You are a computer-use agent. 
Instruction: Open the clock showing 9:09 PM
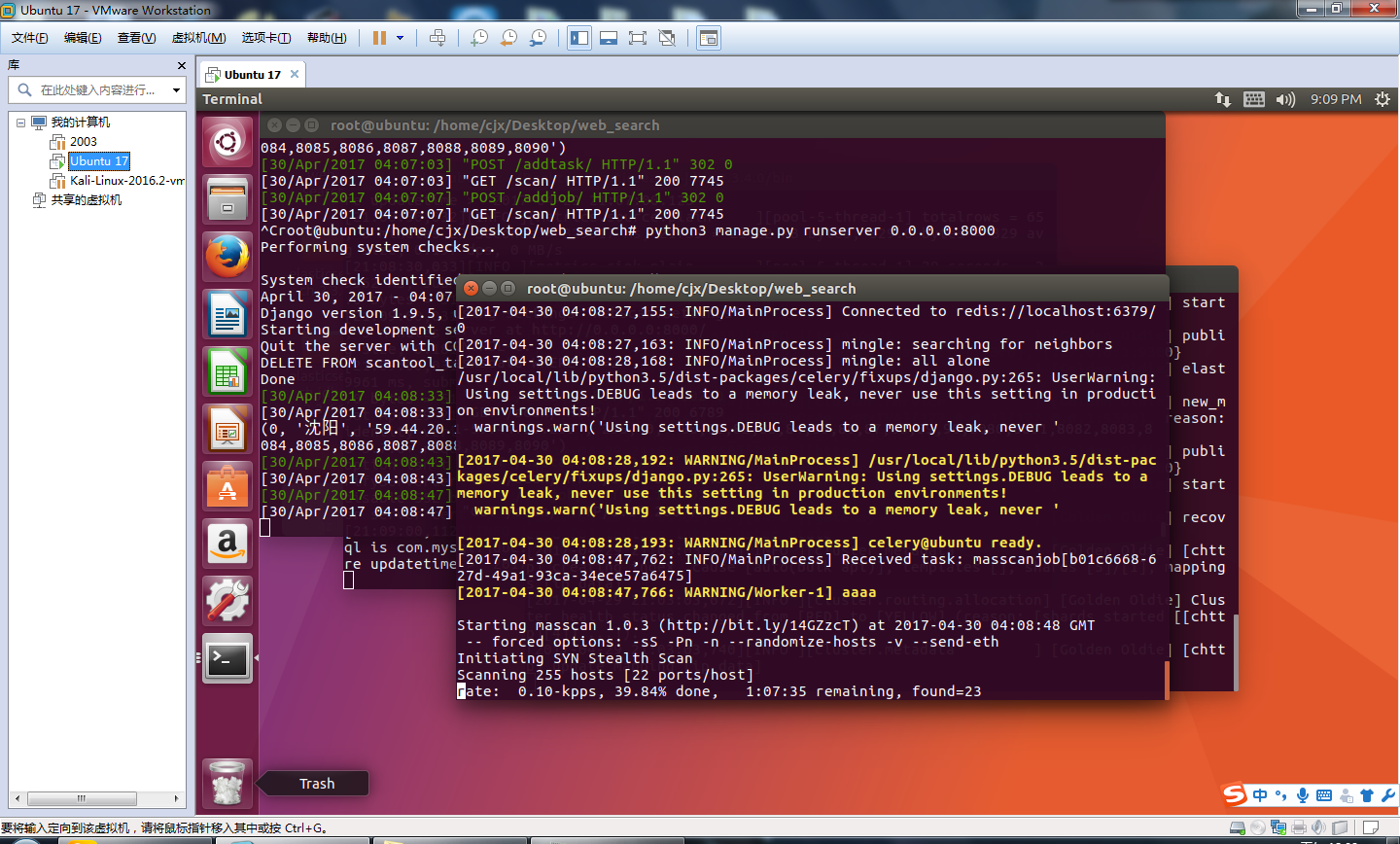pyautogui.click(x=1336, y=99)
